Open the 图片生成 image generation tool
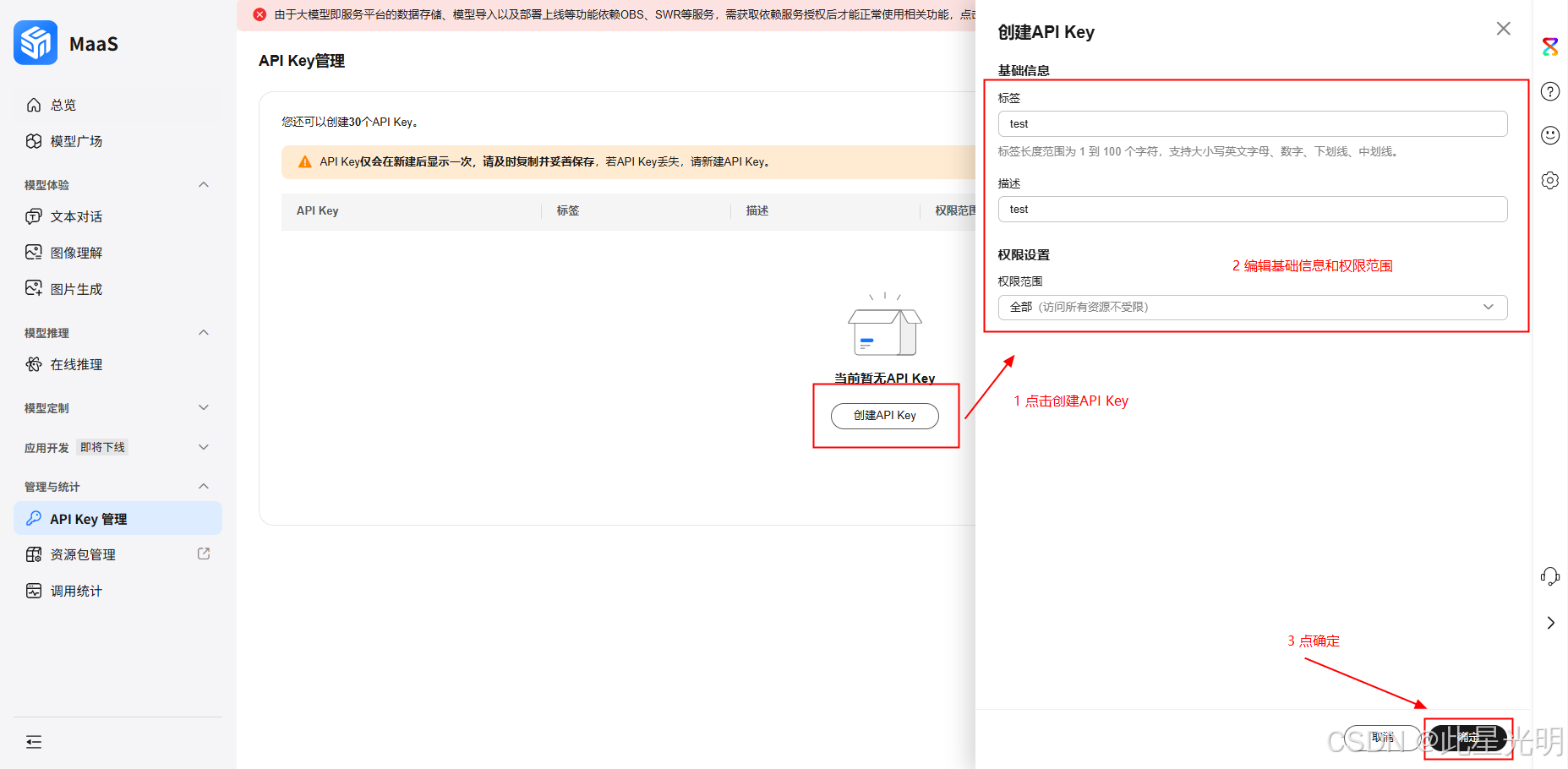Image resolution: width=1568 pixels, height=769 pixels. tap(73, 288)
